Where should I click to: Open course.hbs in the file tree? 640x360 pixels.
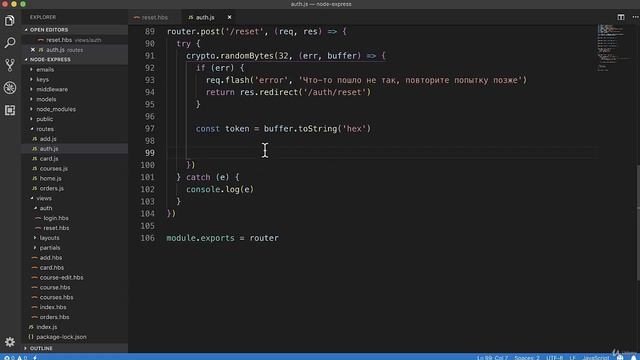coord(55,287)
